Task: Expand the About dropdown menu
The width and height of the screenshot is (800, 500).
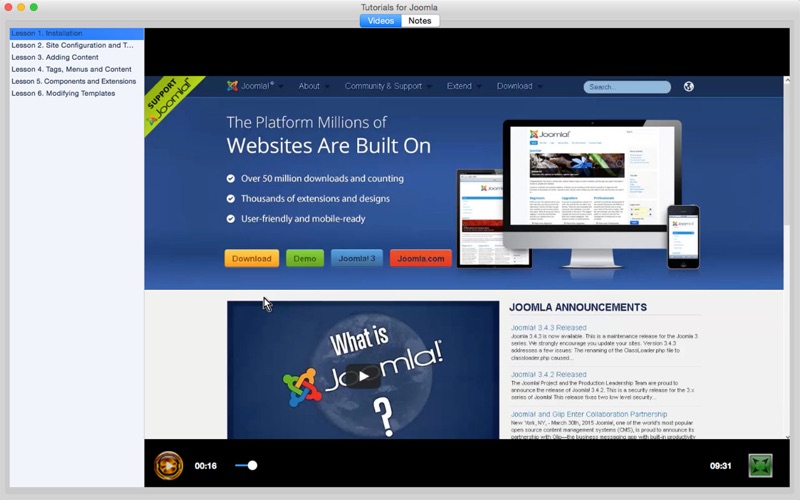Action: 314,86
